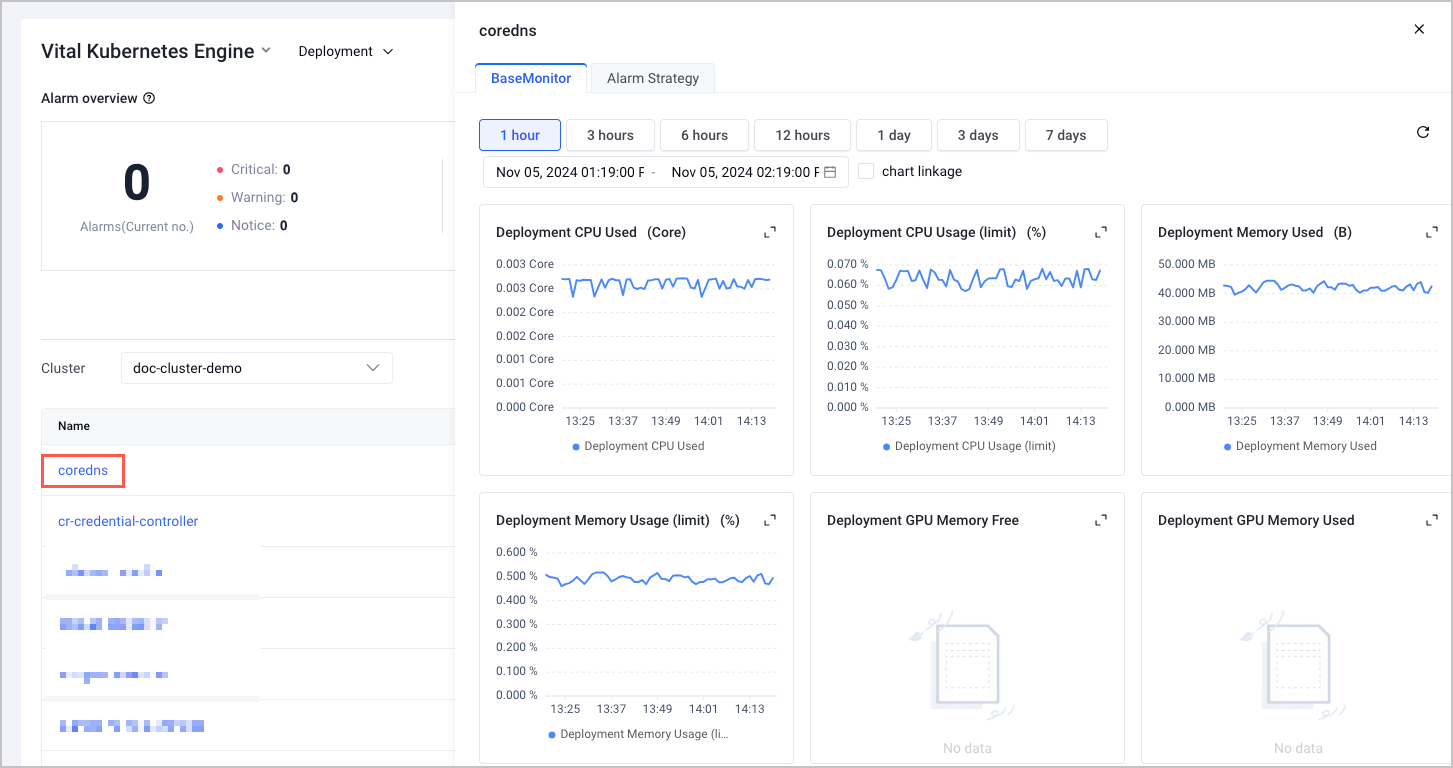Select the 7 days time range
Image resolution: width=1453 pixels, height=768 pixels.
point(1066,135)
